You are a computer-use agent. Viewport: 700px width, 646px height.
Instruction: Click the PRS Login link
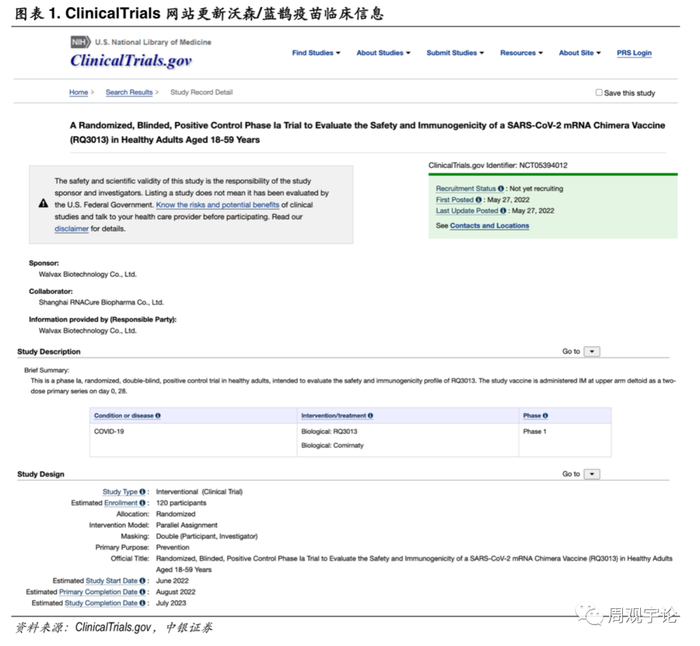[634, 53]
